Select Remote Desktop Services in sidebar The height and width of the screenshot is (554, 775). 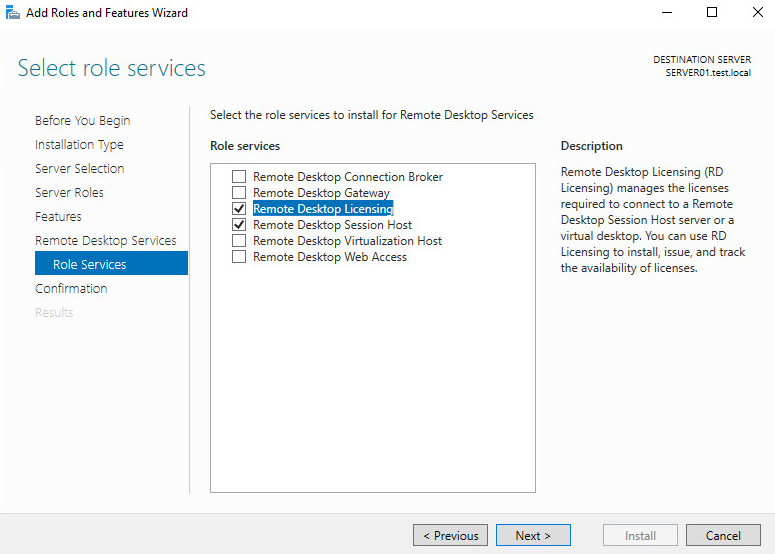click(x=105, y=241)
